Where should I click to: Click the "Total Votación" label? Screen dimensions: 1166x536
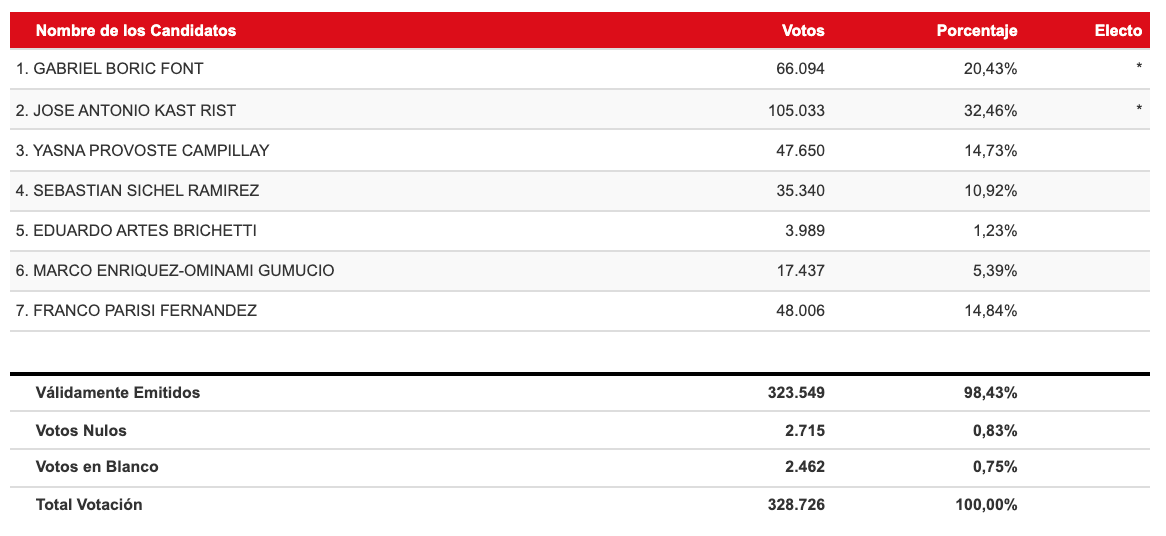click(89, 505)
